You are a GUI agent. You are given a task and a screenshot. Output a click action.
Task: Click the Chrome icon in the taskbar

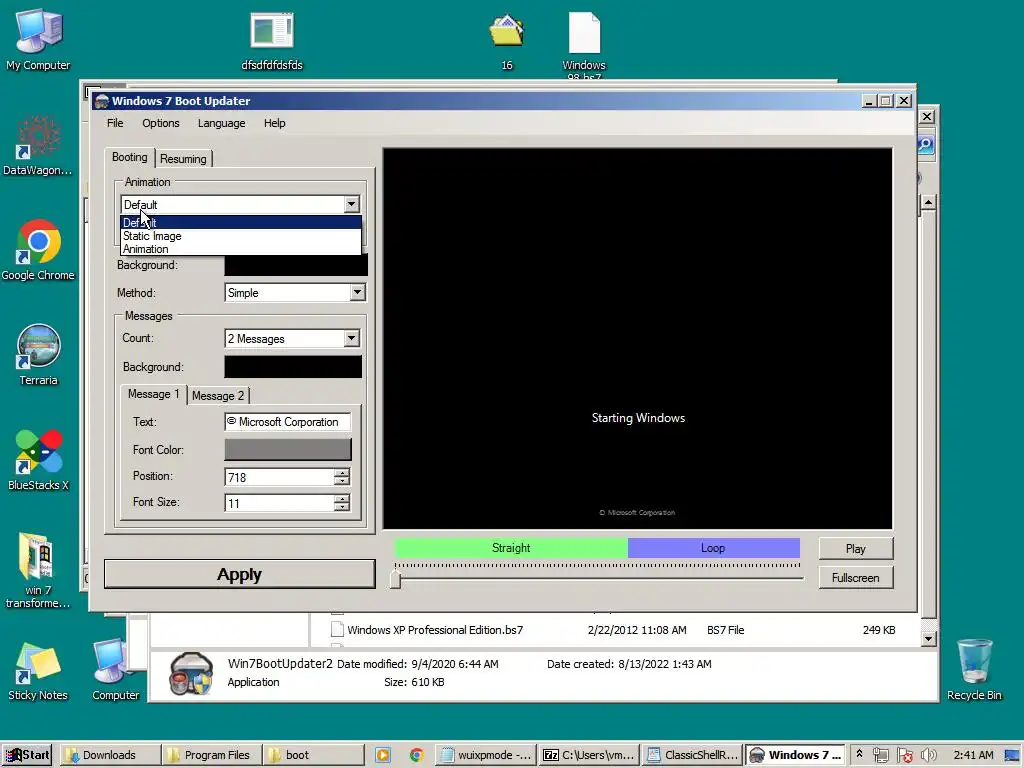pyautogui.click(x=416, y=755)
